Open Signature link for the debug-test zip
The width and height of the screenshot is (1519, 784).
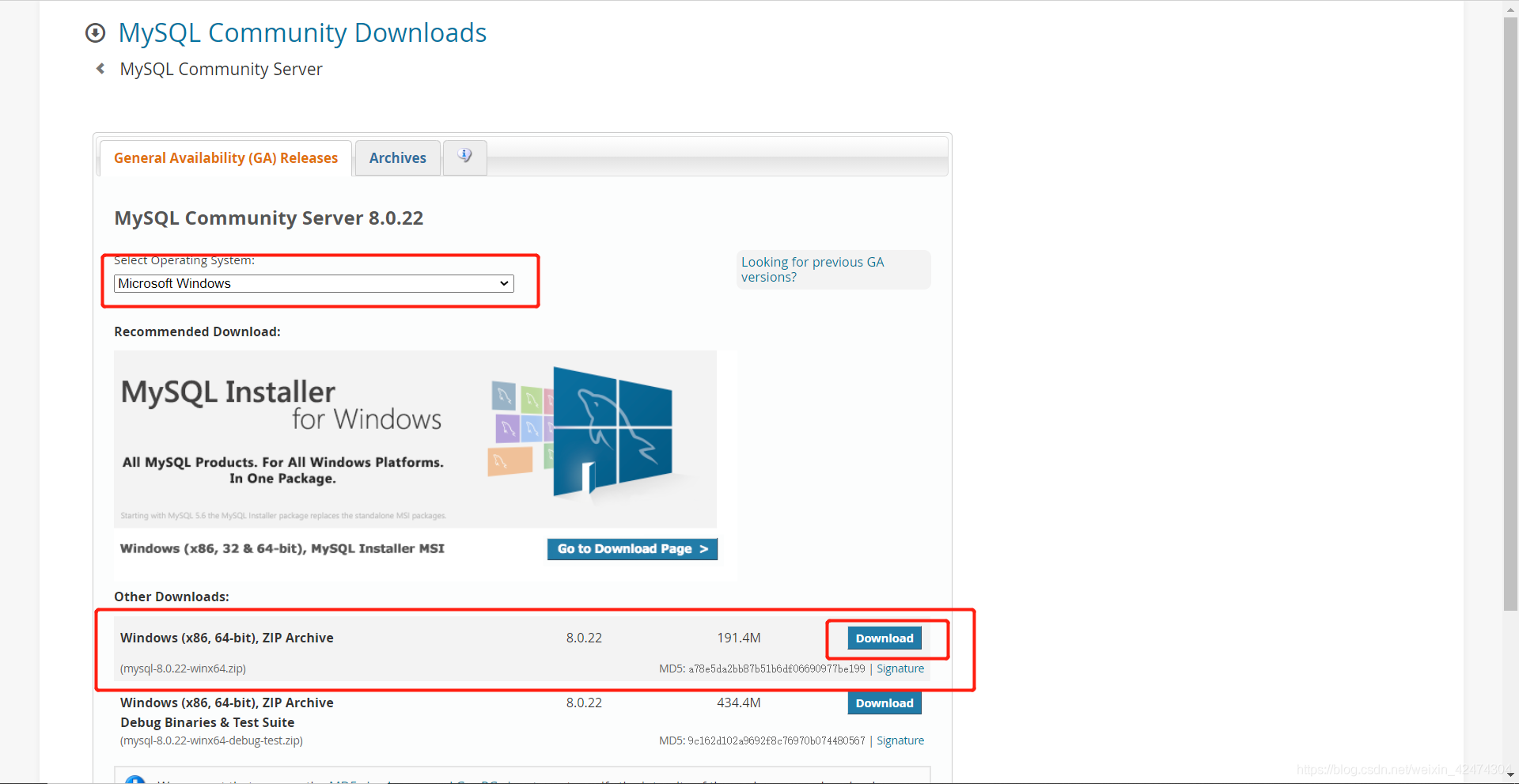[x=900, y=740]
